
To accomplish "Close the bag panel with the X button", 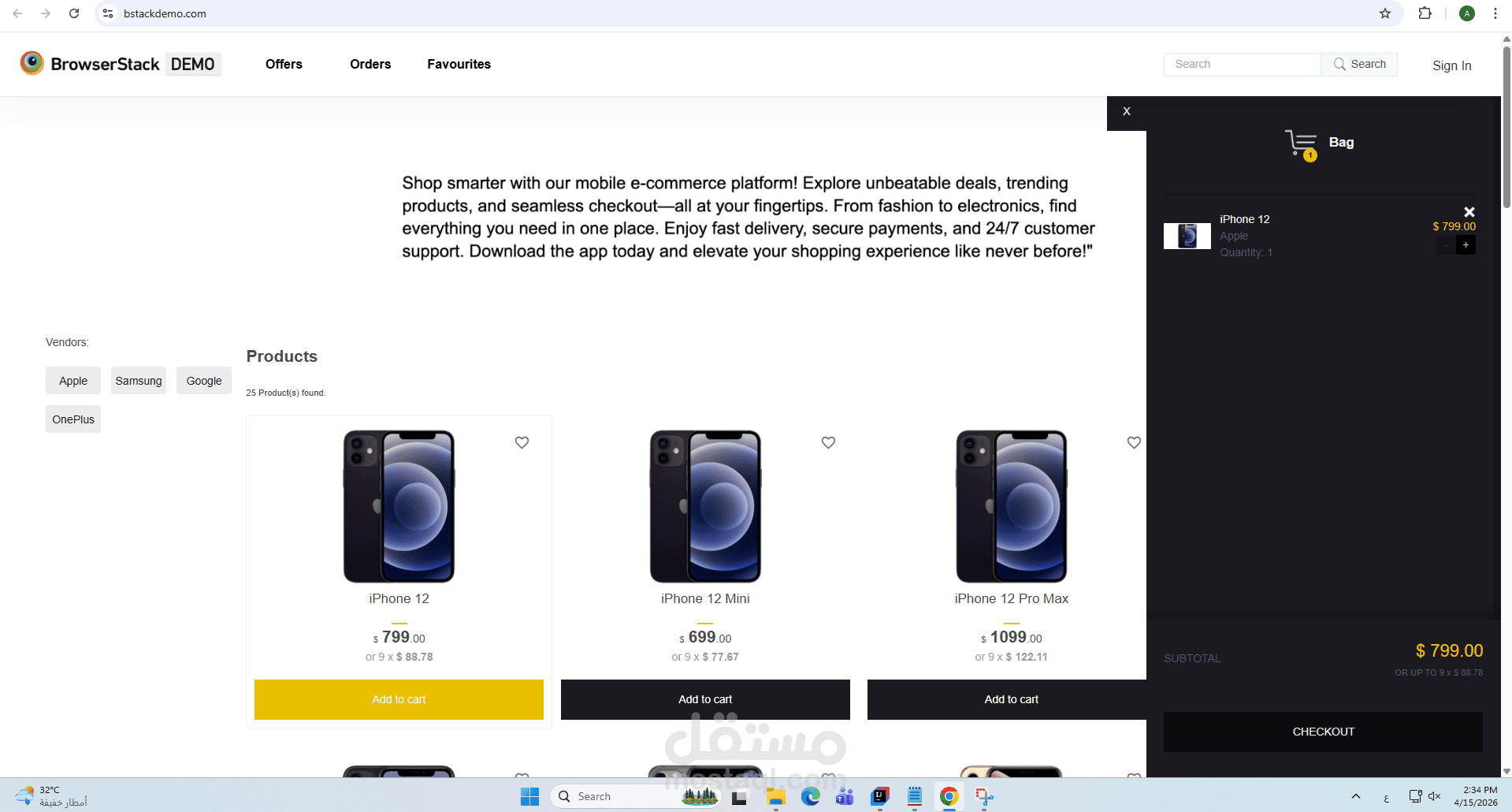I will point(1126,112).
